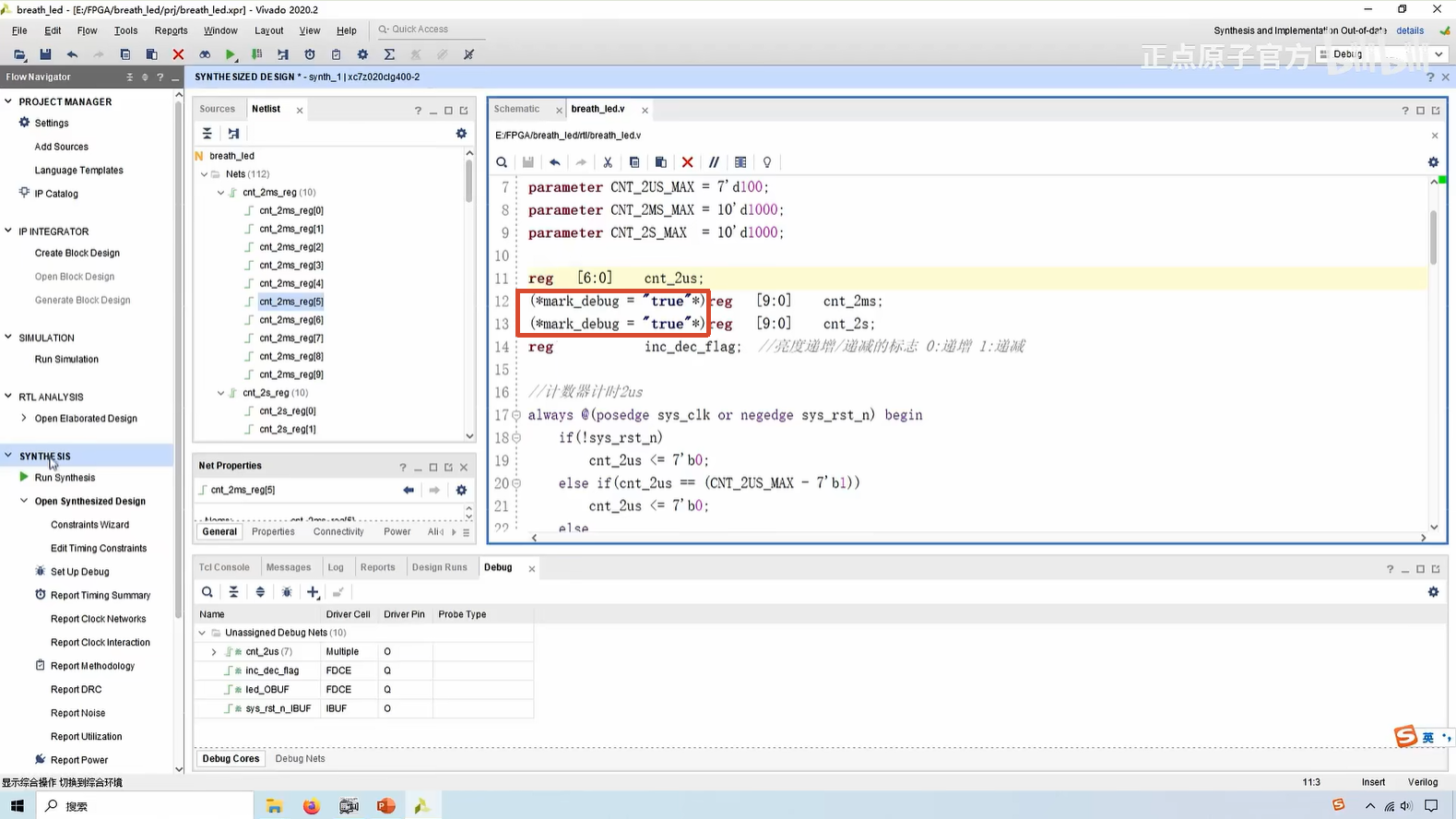Click the Run green play toolbar icon
Image resolution: width=1456 pixels, height=819 pixels.
[231, 54]
